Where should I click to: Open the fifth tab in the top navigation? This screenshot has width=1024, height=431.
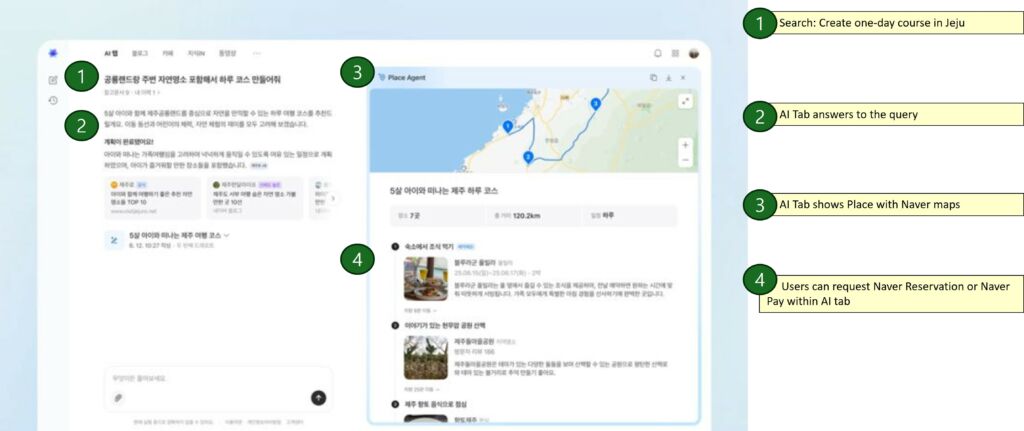228,54
